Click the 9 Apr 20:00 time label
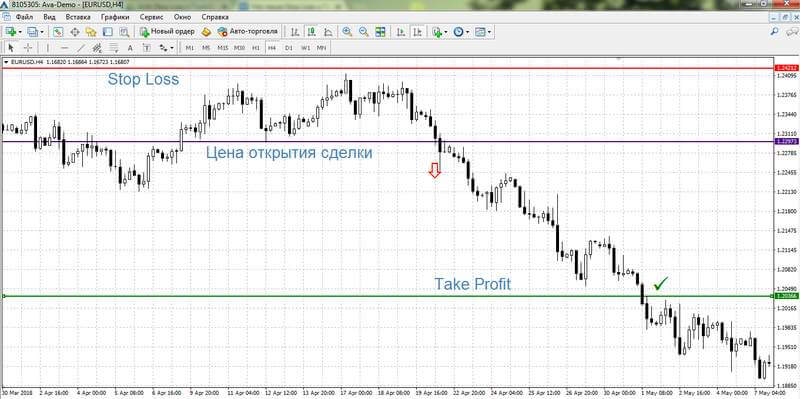Viewport: 800px width, 399px height. 204,394
